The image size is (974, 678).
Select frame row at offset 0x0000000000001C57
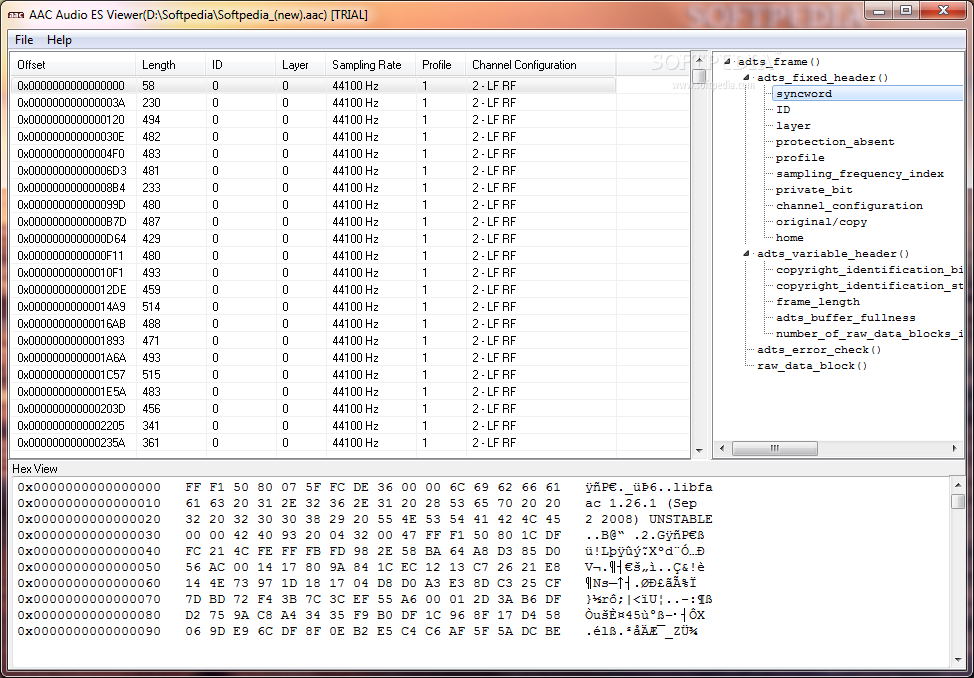point(314,375)
